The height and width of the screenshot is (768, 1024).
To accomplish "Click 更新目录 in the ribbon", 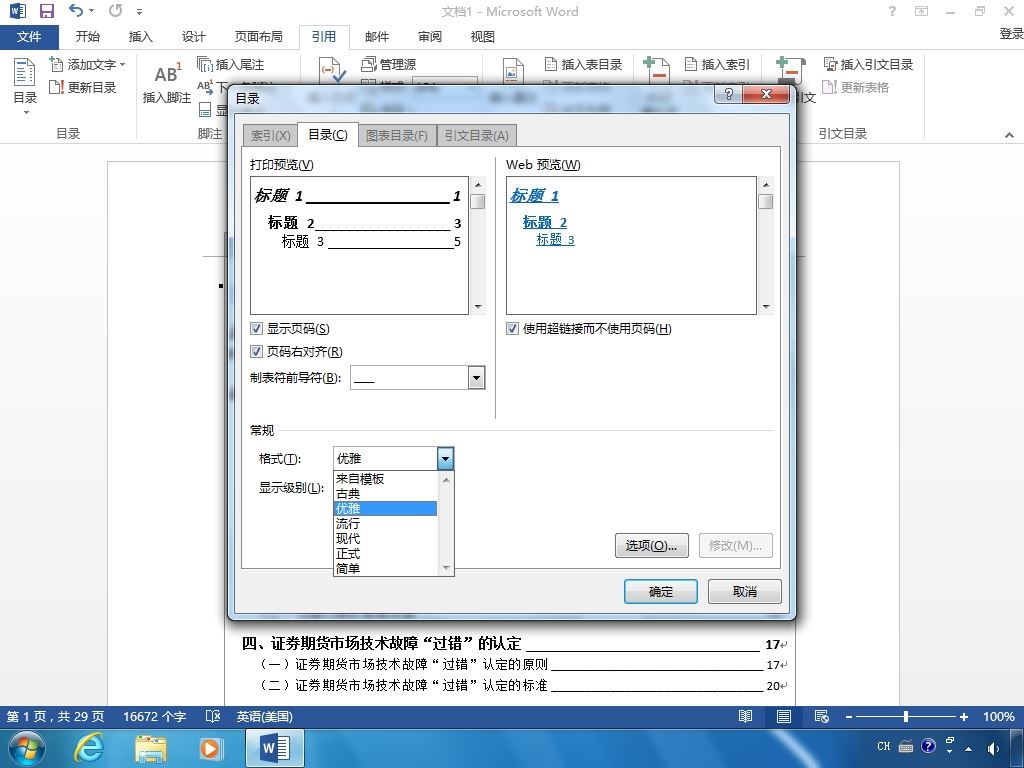I will (83, 87).
